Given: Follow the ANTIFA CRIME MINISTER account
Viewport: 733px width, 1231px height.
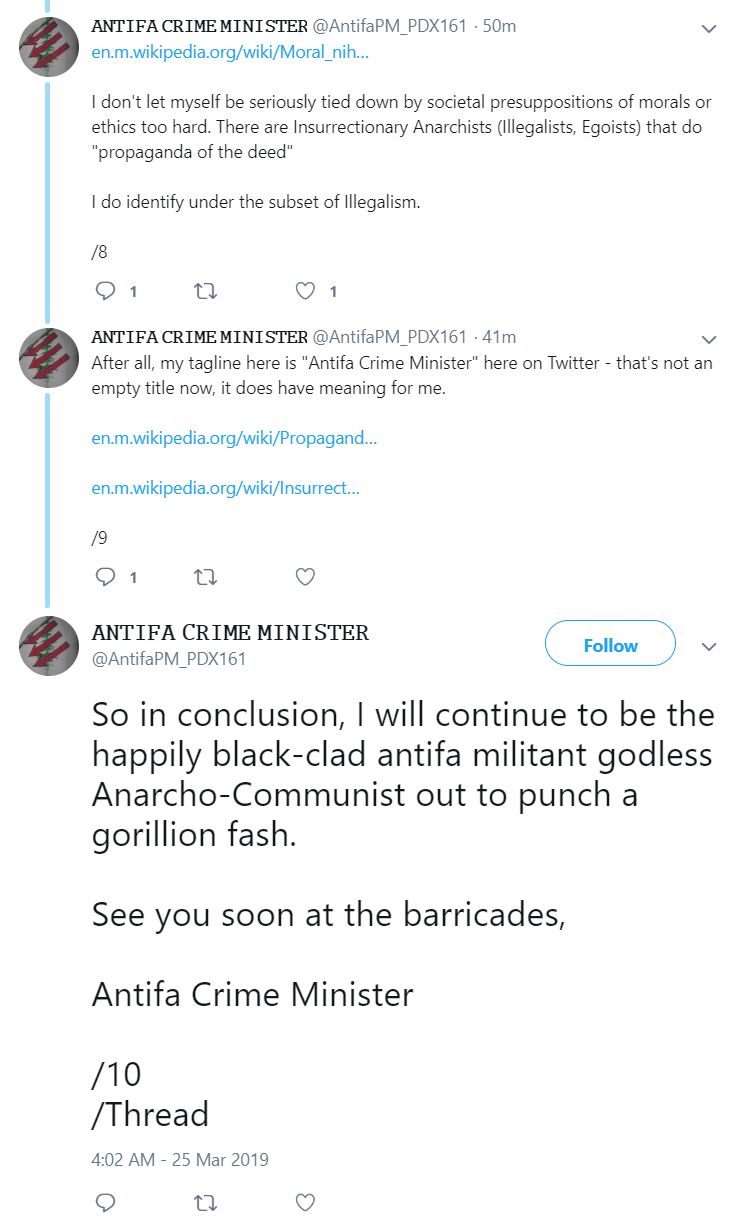Looking at the screenshot, I should pos(610,645).
